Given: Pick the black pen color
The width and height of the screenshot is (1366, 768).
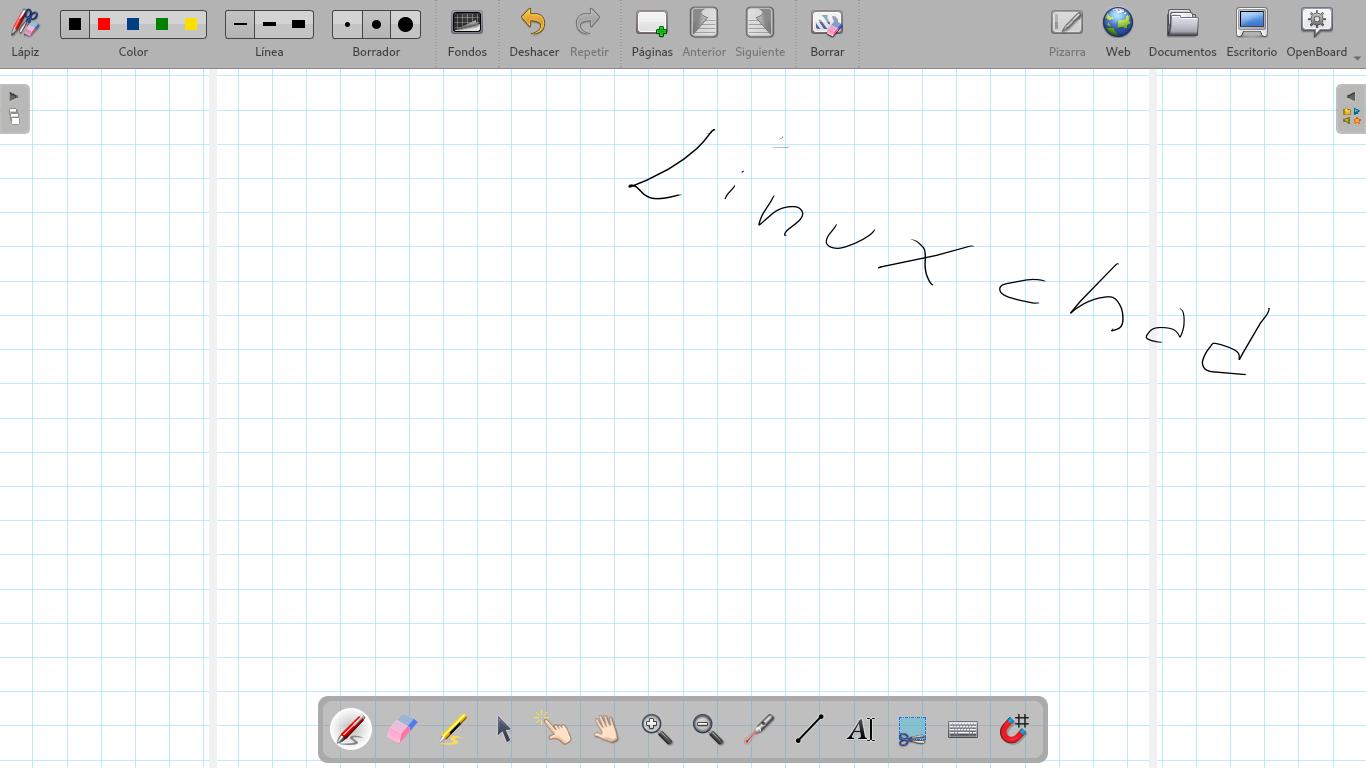Looking at the screenshot, I should tap(75, 24).
